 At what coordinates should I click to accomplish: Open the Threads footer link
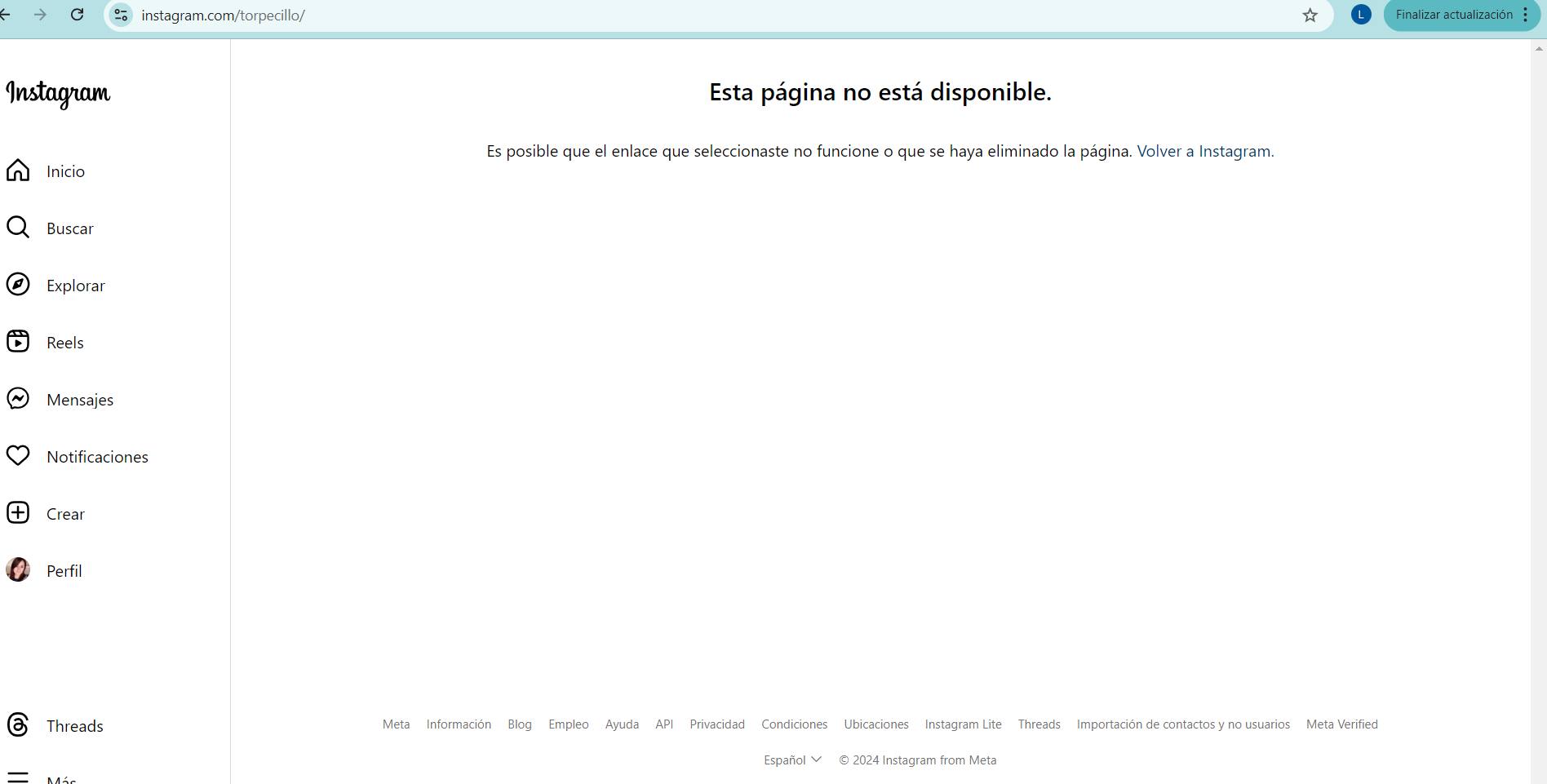pyautogui.click(x=1039, y=724)
